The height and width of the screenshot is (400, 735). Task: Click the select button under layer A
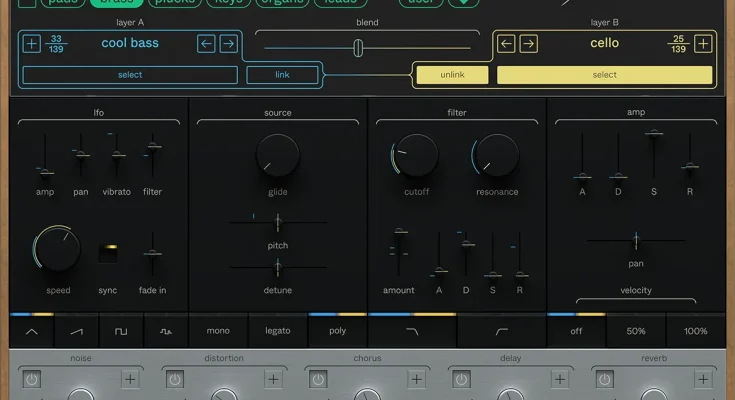pyautogui.click(x=130, y=75)
